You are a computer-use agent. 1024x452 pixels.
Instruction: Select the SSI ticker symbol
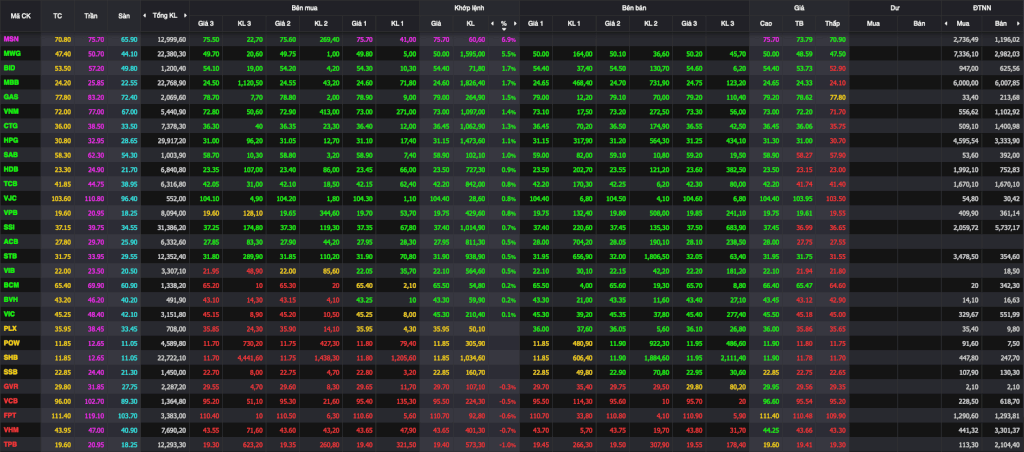pos(9,227)
